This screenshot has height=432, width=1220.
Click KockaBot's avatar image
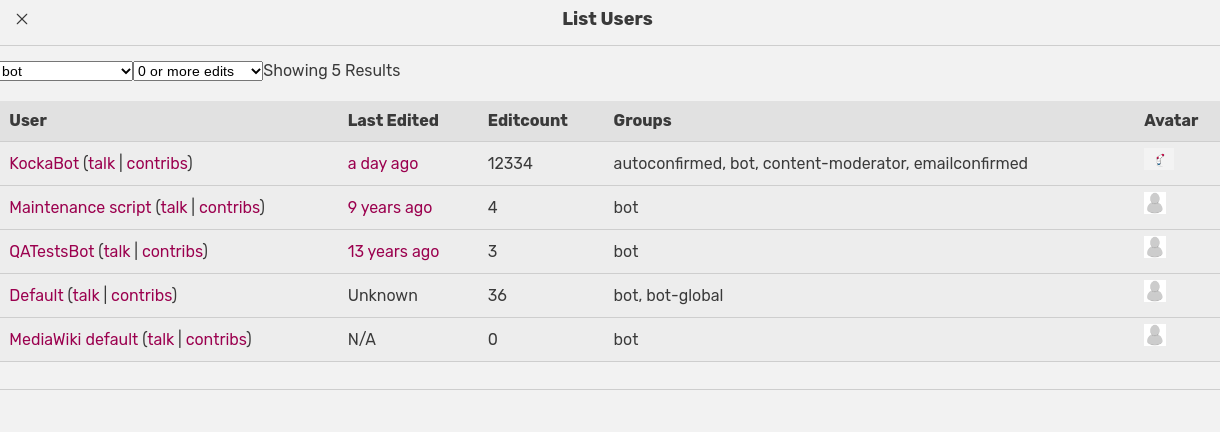[x=1158, y=160]
